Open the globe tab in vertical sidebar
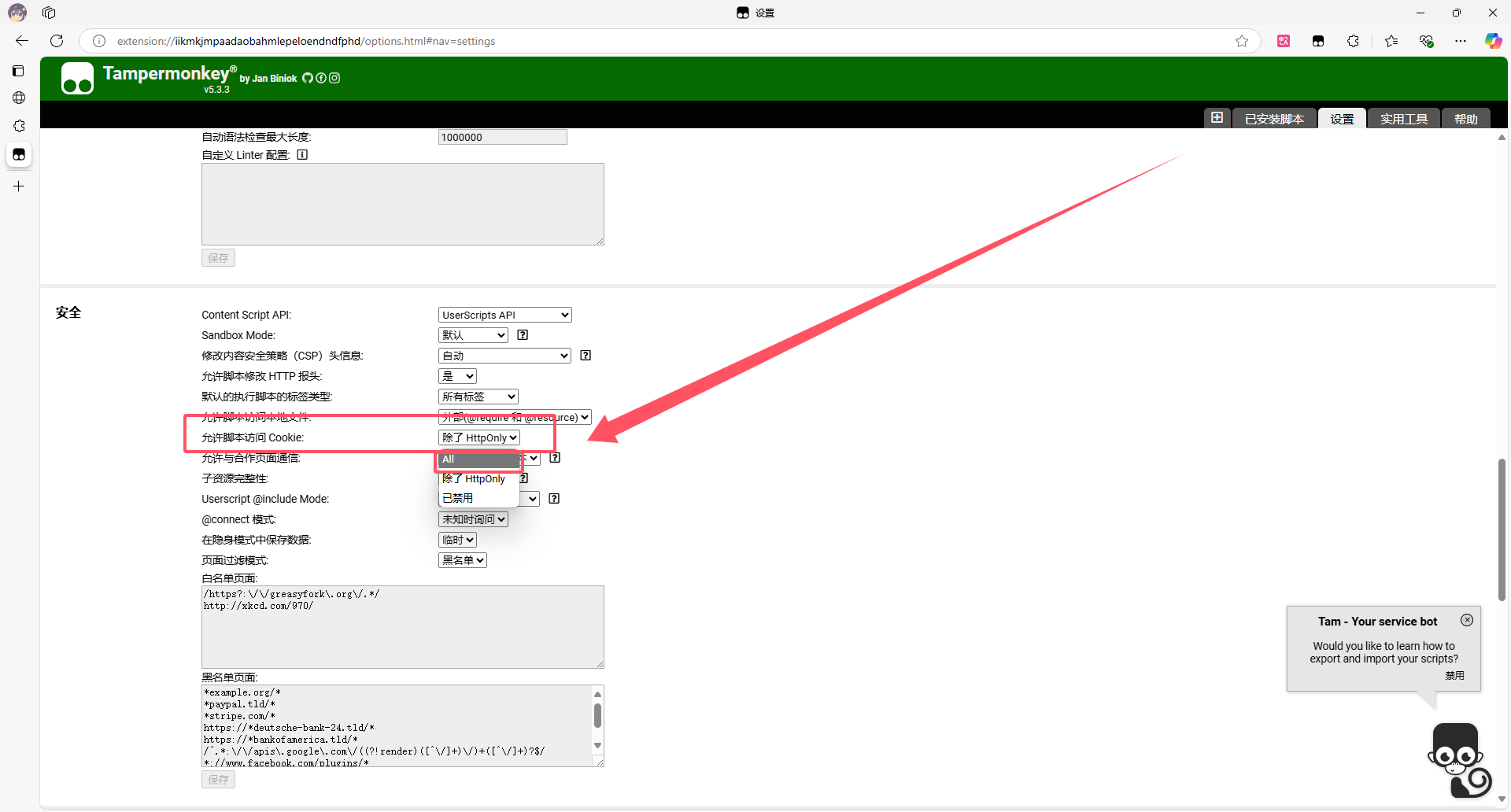This screenshot has height=812, width=1511. pos(19,98)
